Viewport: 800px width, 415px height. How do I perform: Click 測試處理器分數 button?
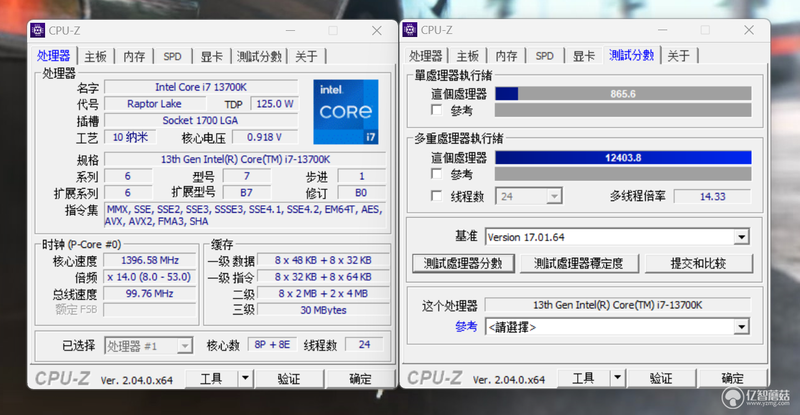click(x=463, y=263)
